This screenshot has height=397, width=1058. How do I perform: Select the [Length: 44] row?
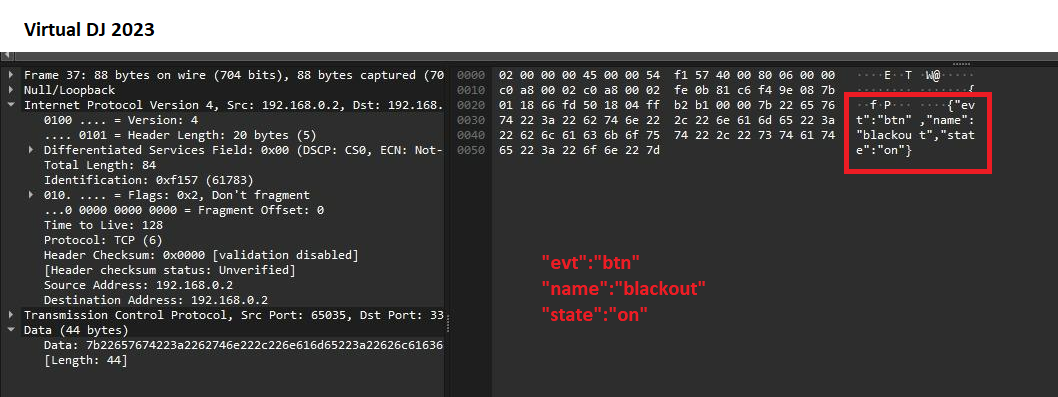click(x=85, y=360)
